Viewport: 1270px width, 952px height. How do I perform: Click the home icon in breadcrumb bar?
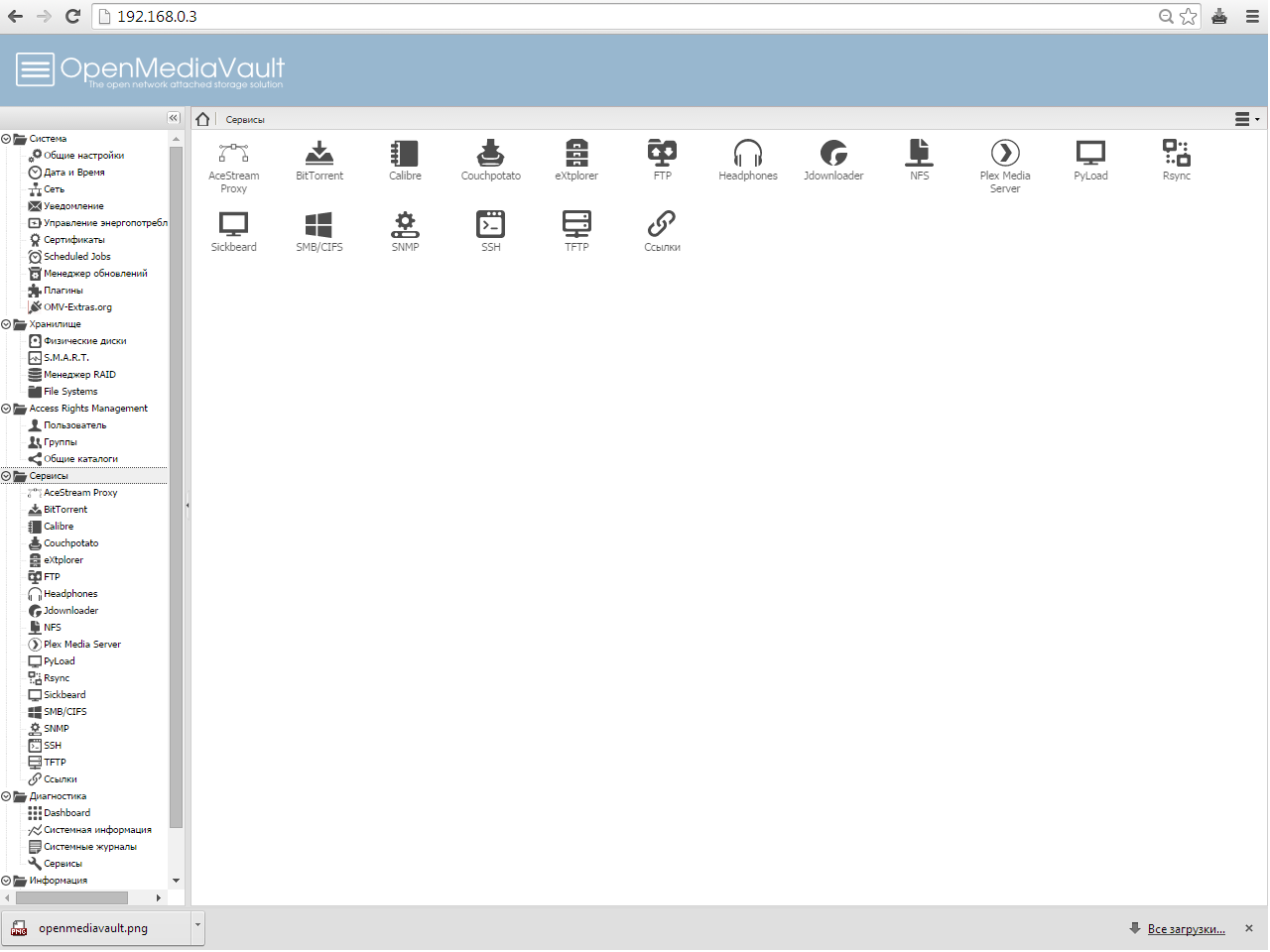(x=203, y=119)
